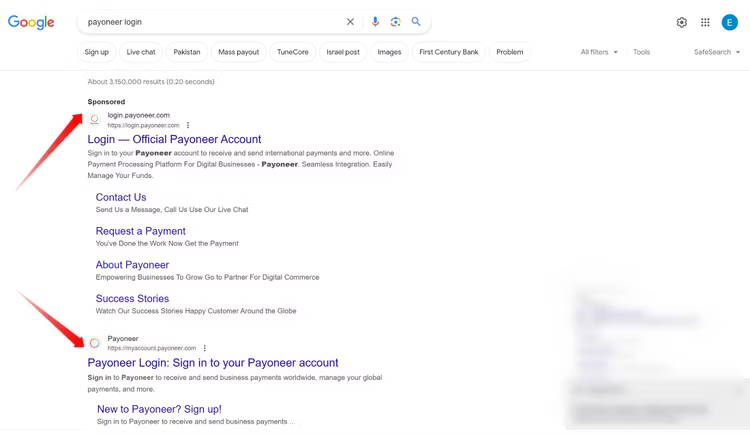Open the Google apps grid
750x435 pixels.
(x=705, y=23)
